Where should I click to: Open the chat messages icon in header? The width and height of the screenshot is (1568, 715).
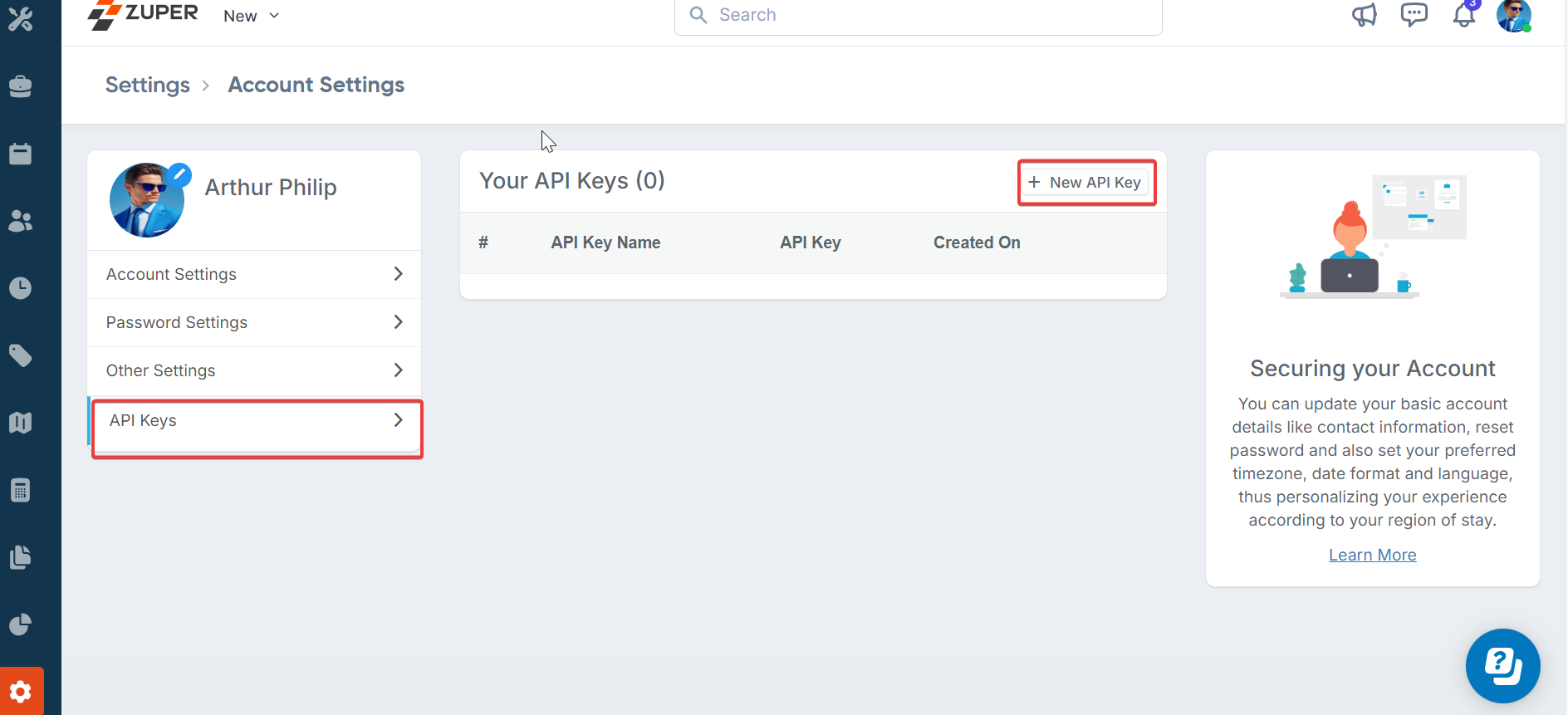[x=1414, y=15]
